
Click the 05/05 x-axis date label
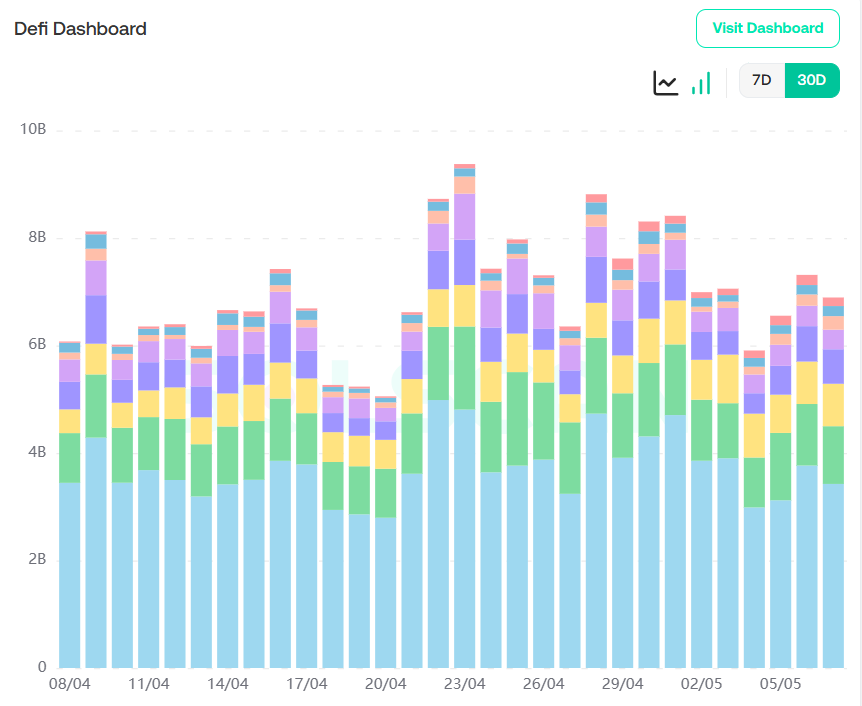[780, 685]
